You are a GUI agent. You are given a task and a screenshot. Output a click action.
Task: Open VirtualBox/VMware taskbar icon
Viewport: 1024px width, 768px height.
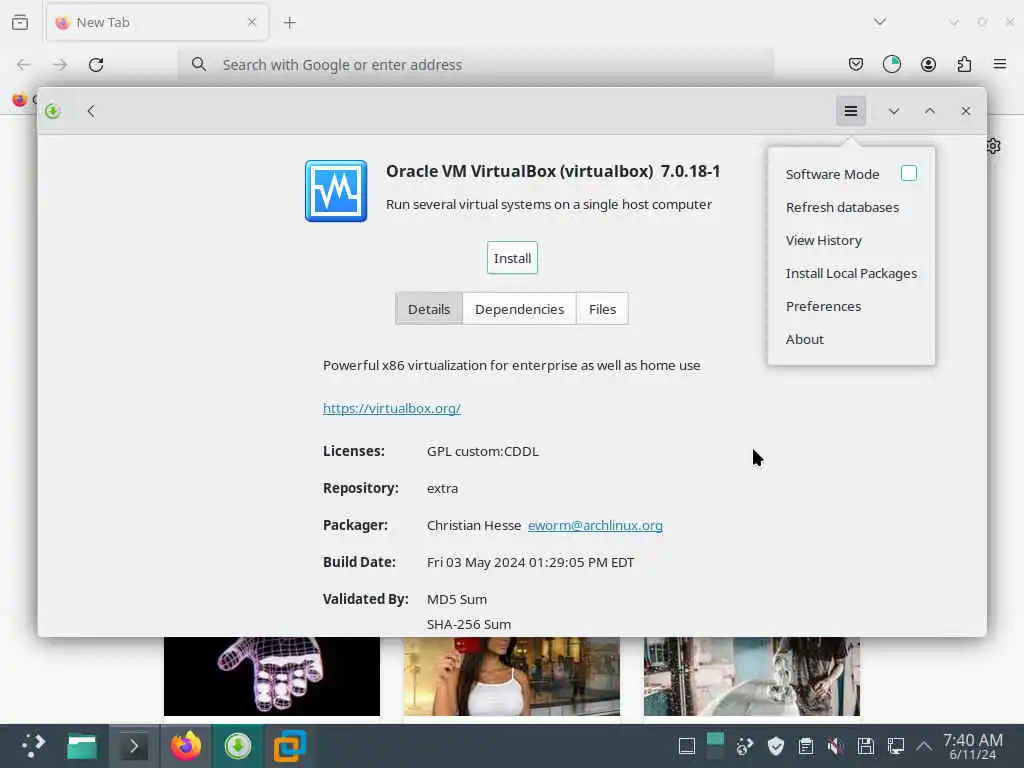tap(289, 746)
